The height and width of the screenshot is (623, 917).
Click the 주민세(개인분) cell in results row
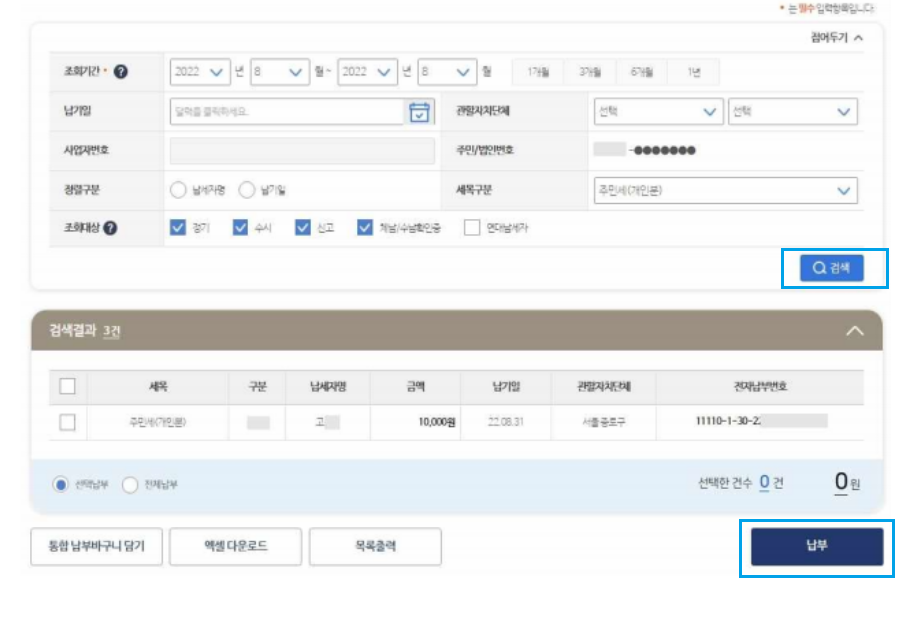pyautogui.click(x=158, y=422)
